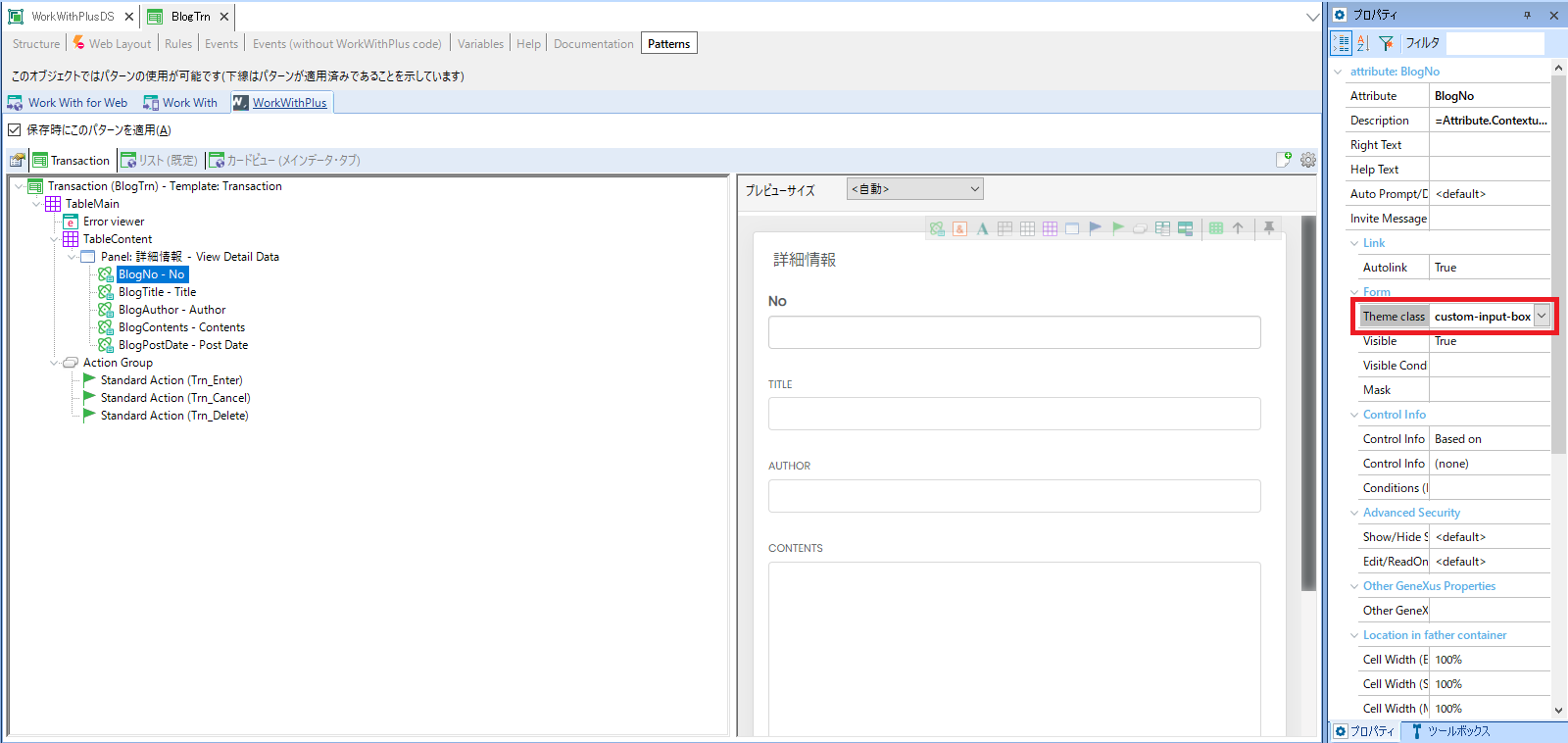
Task: Select Standard Action (Trn_Cancel) node
Action: pyautogui.click(x=175, y=398)
